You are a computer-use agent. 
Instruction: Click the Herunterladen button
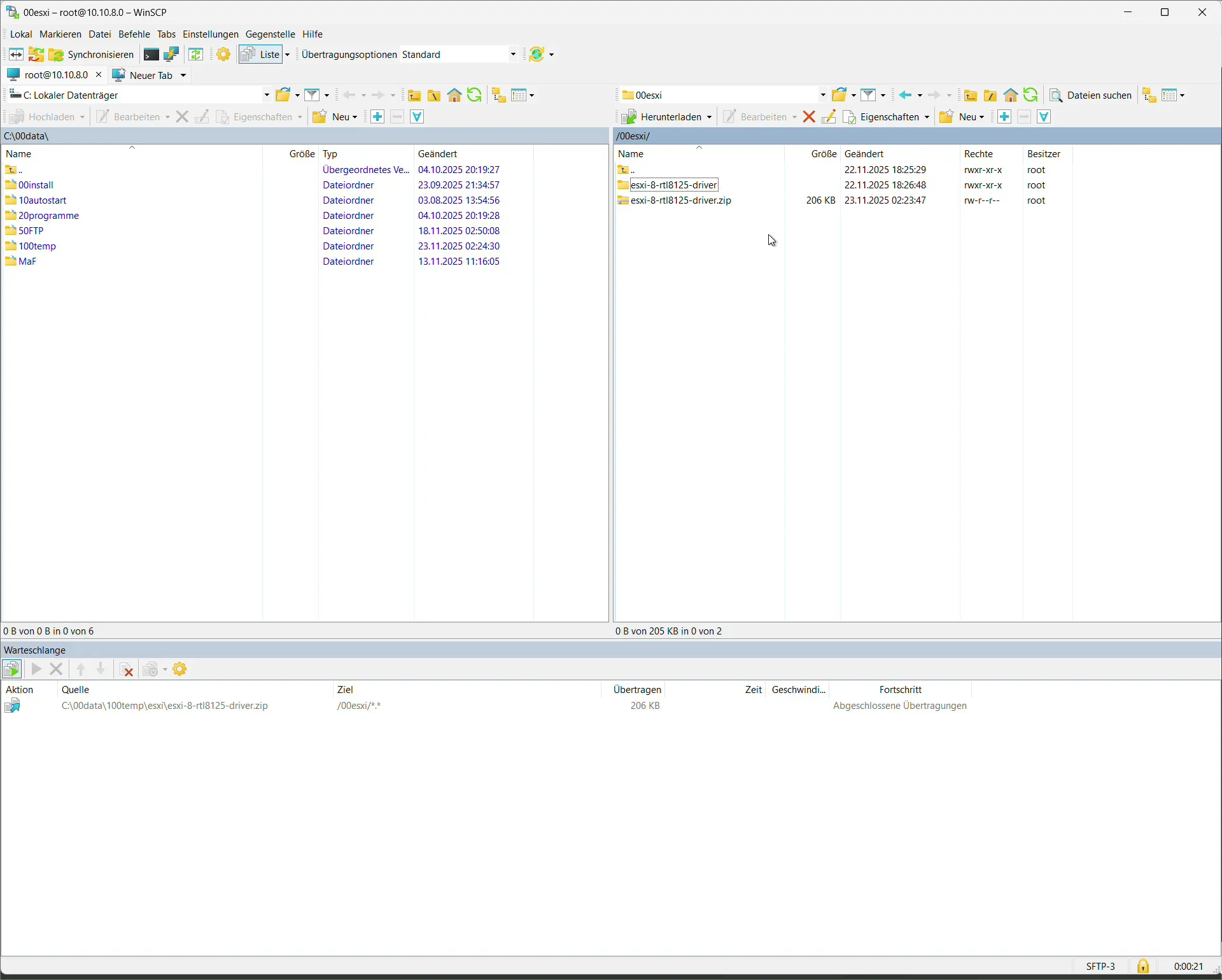(x=666, y=117)
